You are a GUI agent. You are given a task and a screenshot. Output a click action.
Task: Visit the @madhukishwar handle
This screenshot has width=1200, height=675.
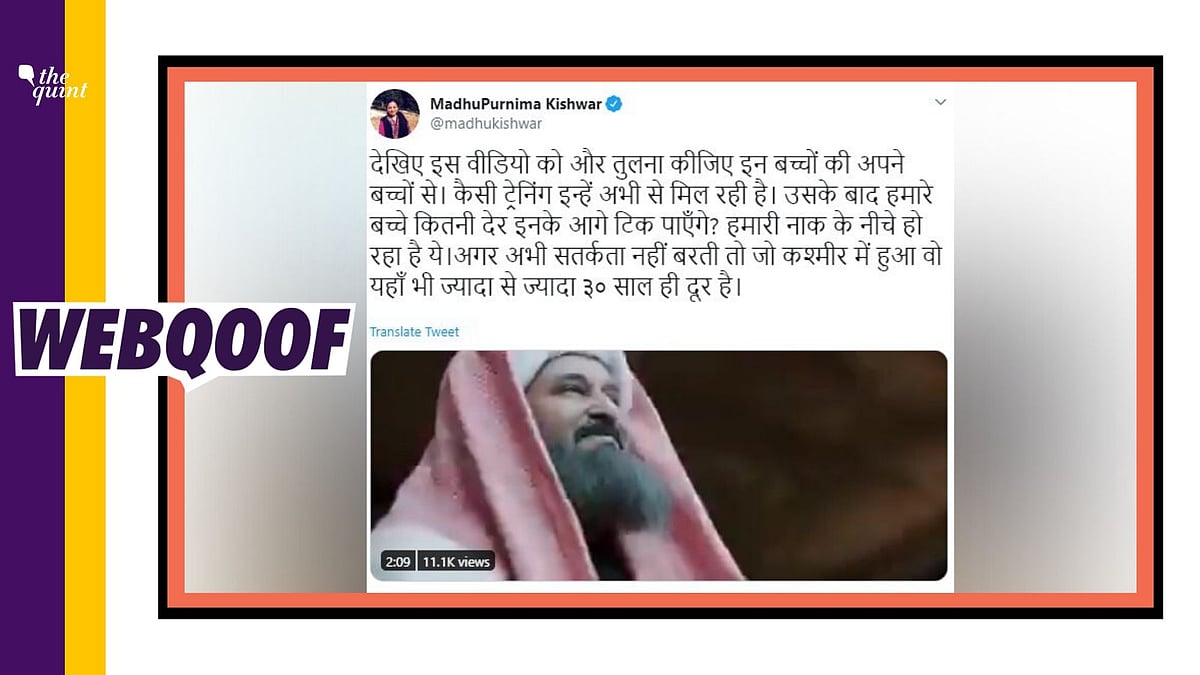474,124
